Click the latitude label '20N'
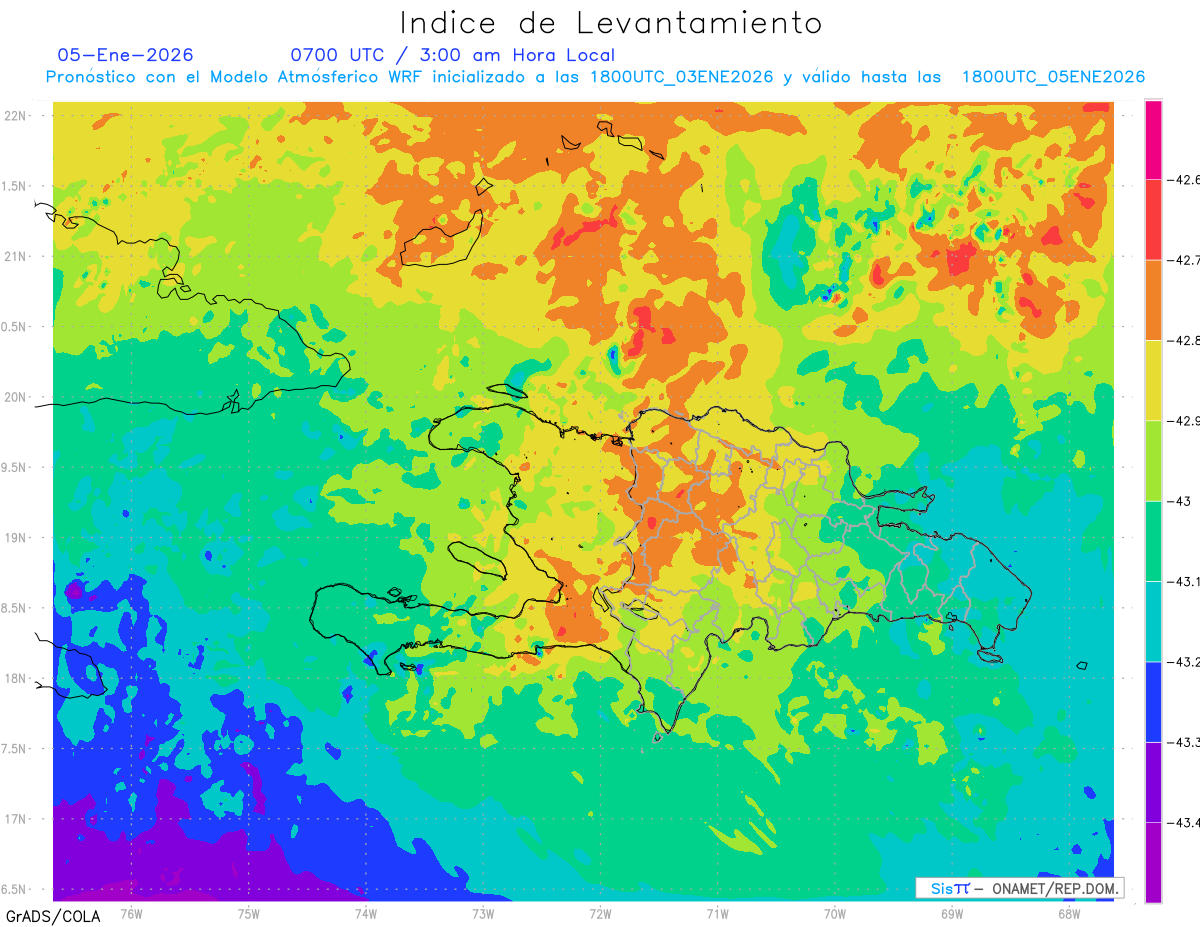This screenshot has height=927, width=1200. [16, 397]
